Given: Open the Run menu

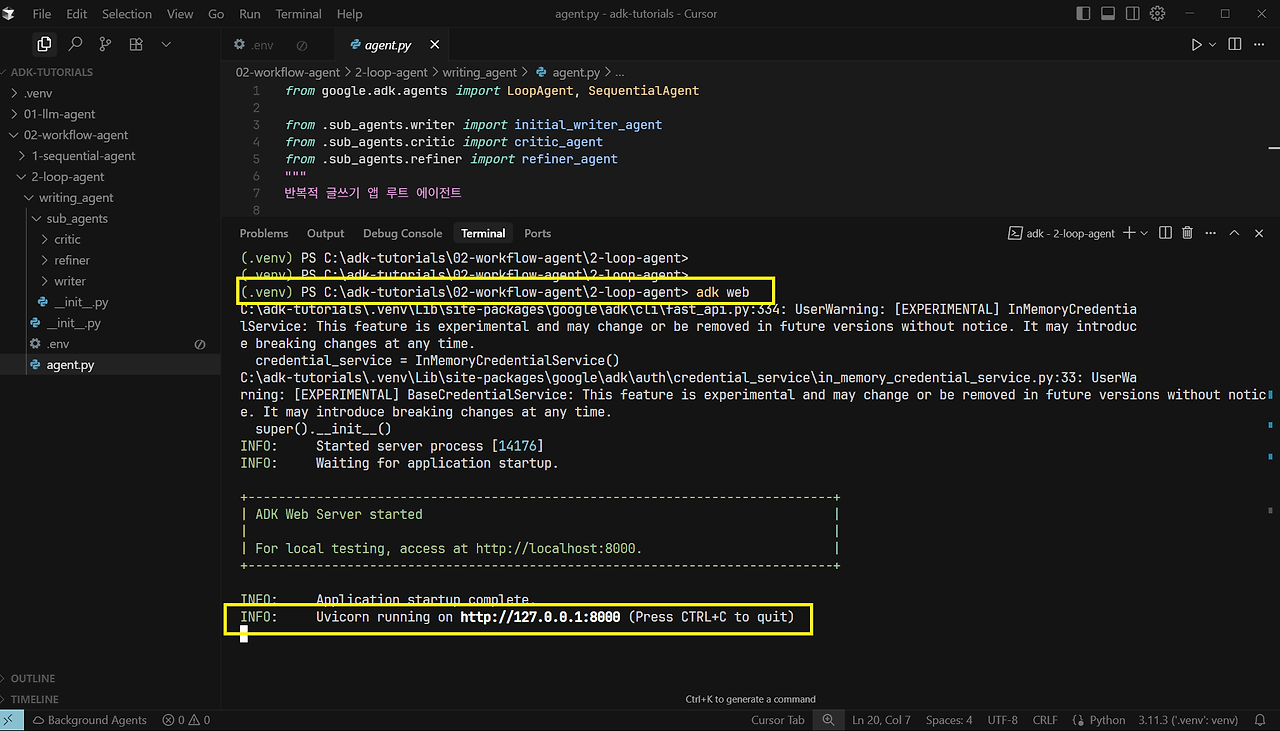Looking at the screenshot, I should pos(250,14).
